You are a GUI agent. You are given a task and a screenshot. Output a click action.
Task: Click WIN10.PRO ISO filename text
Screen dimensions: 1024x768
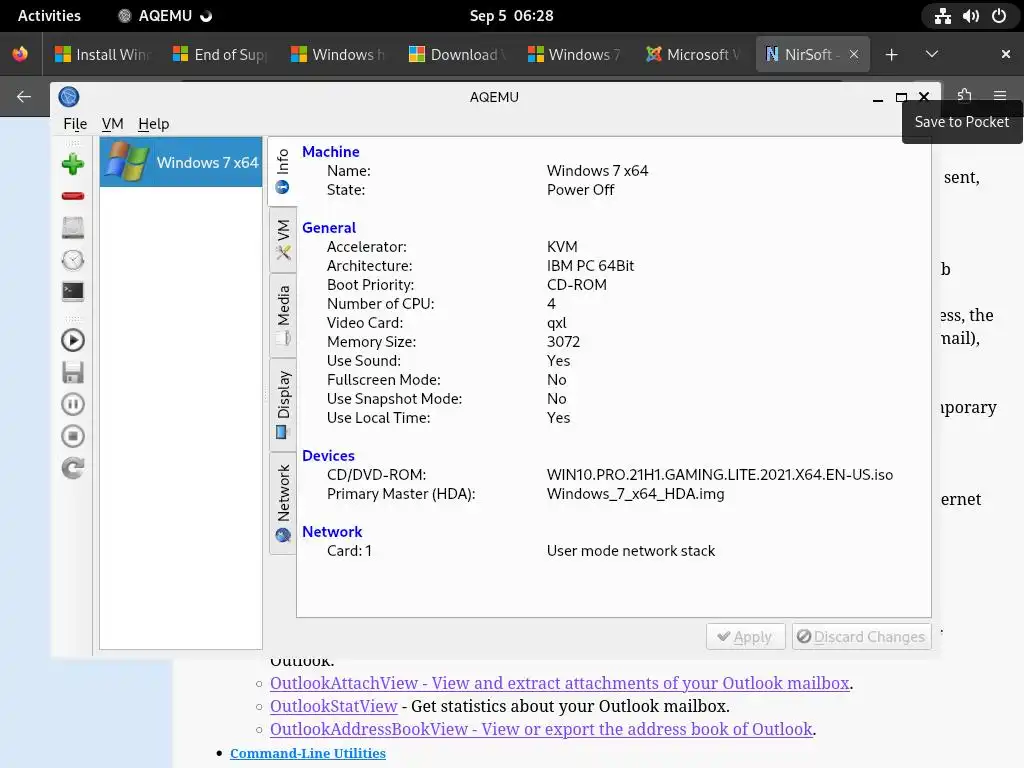[720, 475]
